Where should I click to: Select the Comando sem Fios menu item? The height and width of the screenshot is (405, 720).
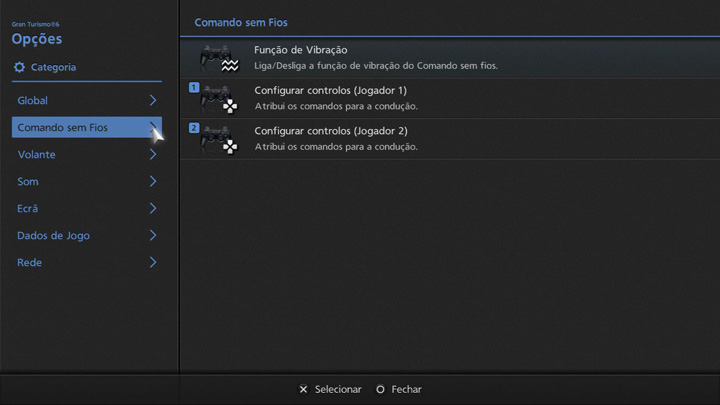63,128
